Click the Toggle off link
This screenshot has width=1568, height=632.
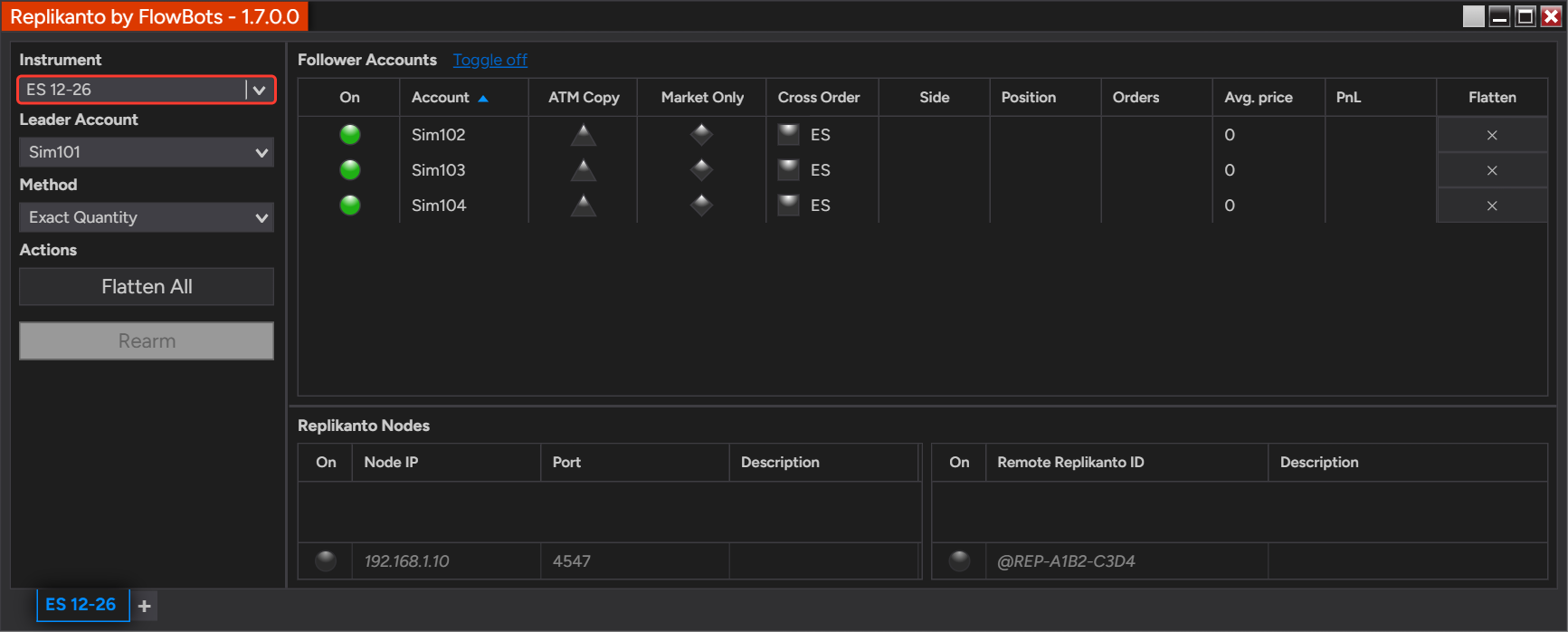[489, 60]
